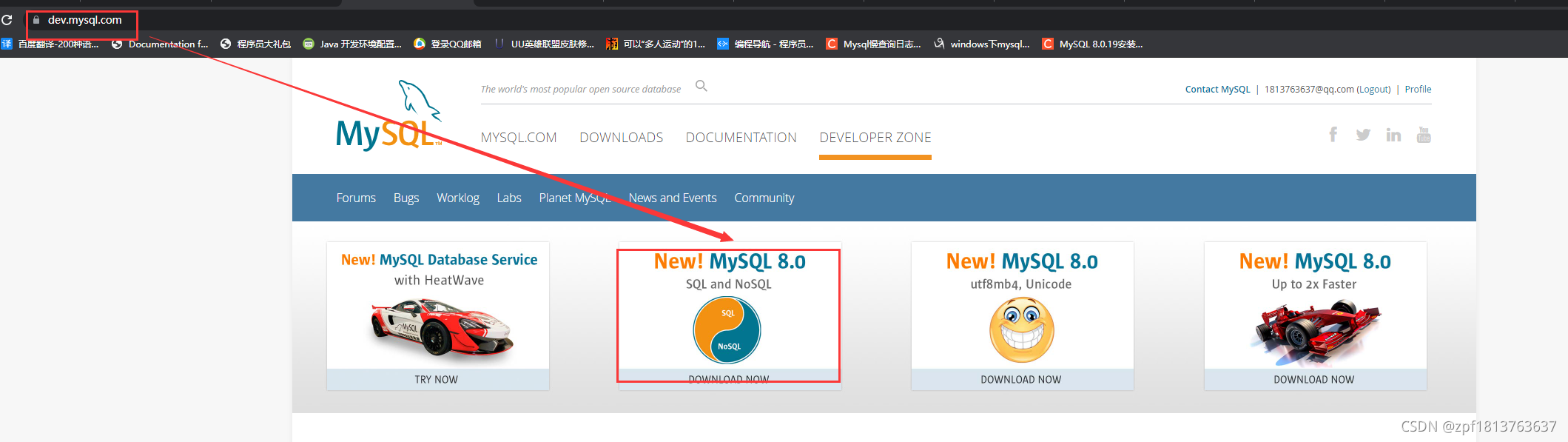Viewport: 1568px width, 442px height.
Task: Click the Contact MySQL link
Action: (1217, 90)
